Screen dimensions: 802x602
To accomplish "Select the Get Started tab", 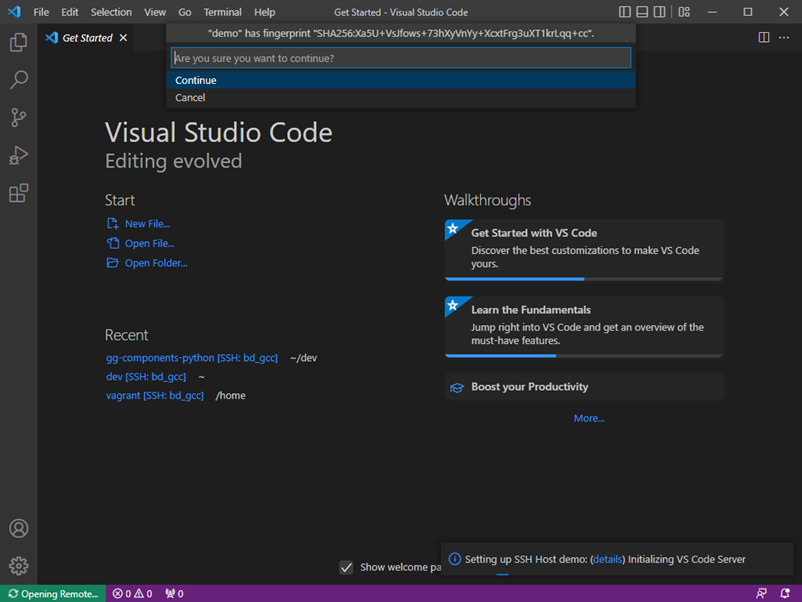I will click(86, 38).
